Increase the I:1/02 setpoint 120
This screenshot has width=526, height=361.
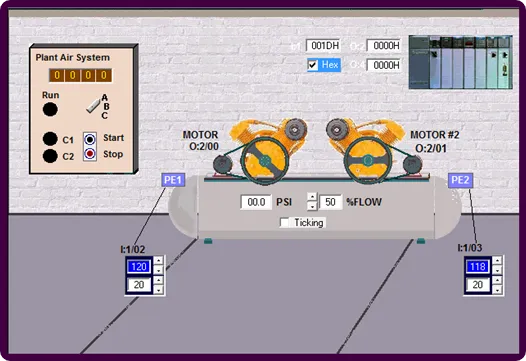point(158,261)
